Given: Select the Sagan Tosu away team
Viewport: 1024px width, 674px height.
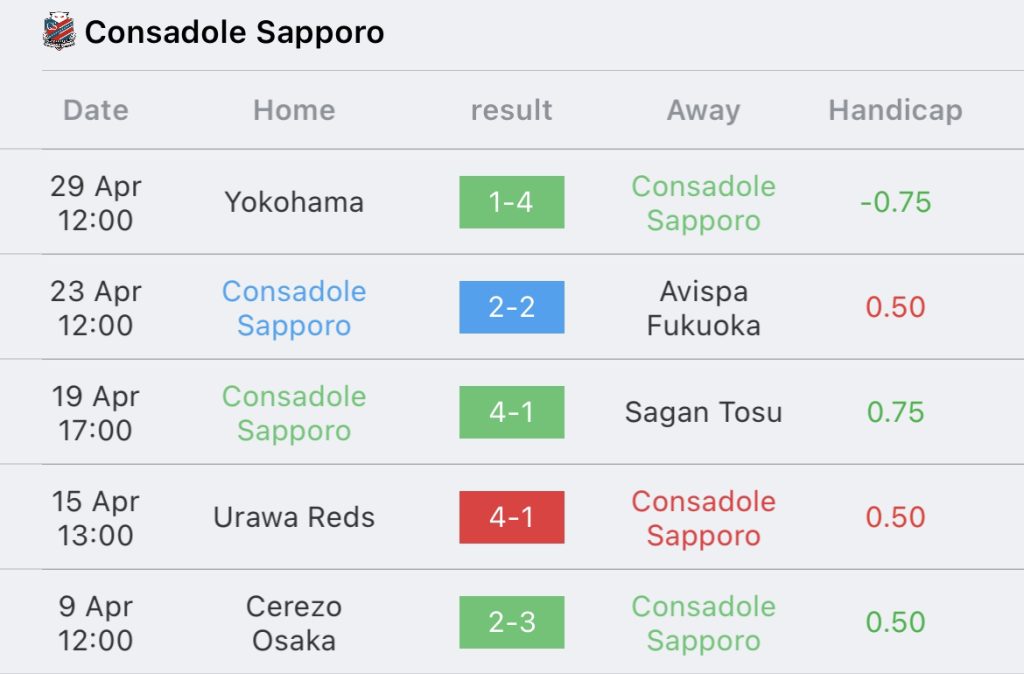Looking at the screenshot, I should pyautogui.click(x=703, y=413).
